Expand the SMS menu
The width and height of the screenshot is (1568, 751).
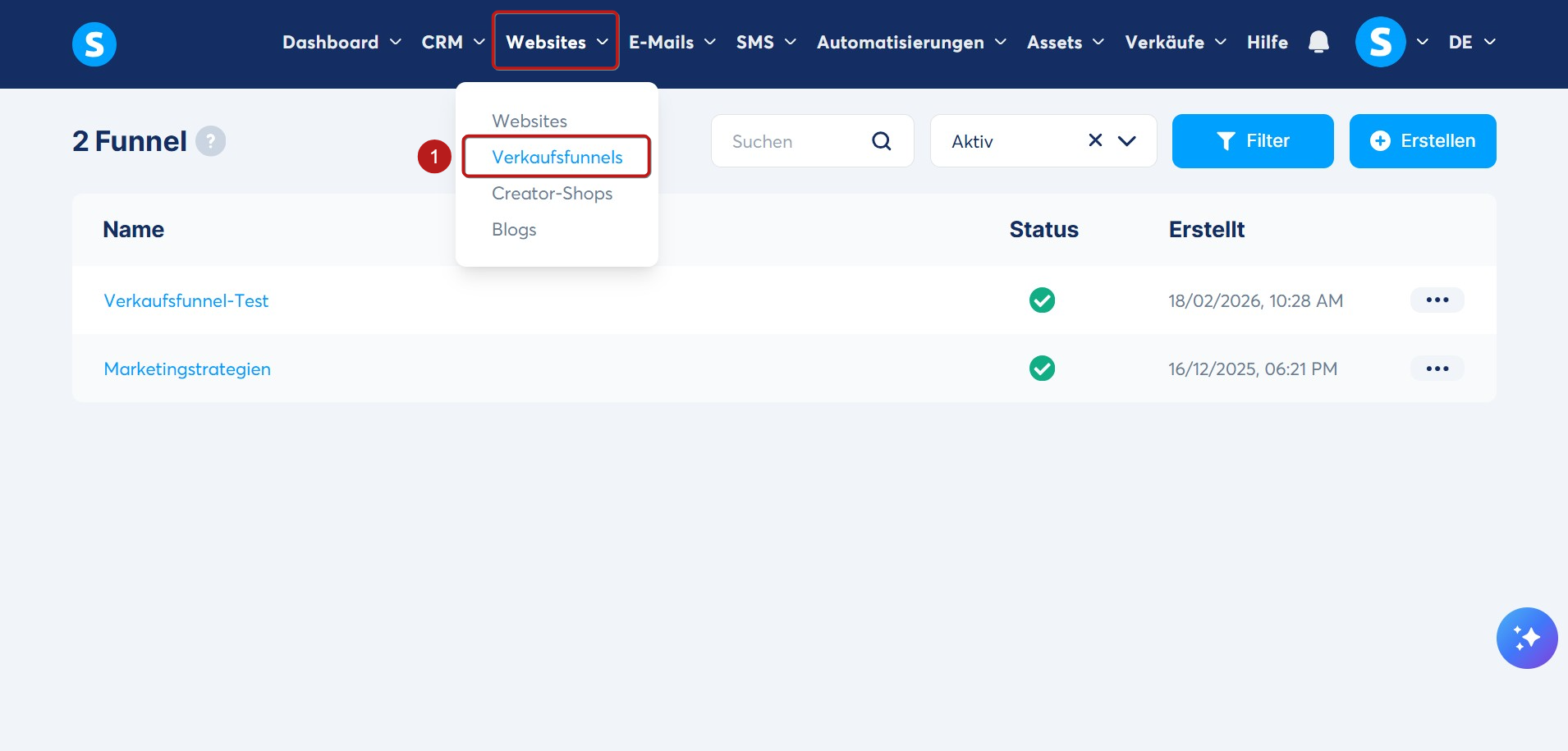click(766, 42)
